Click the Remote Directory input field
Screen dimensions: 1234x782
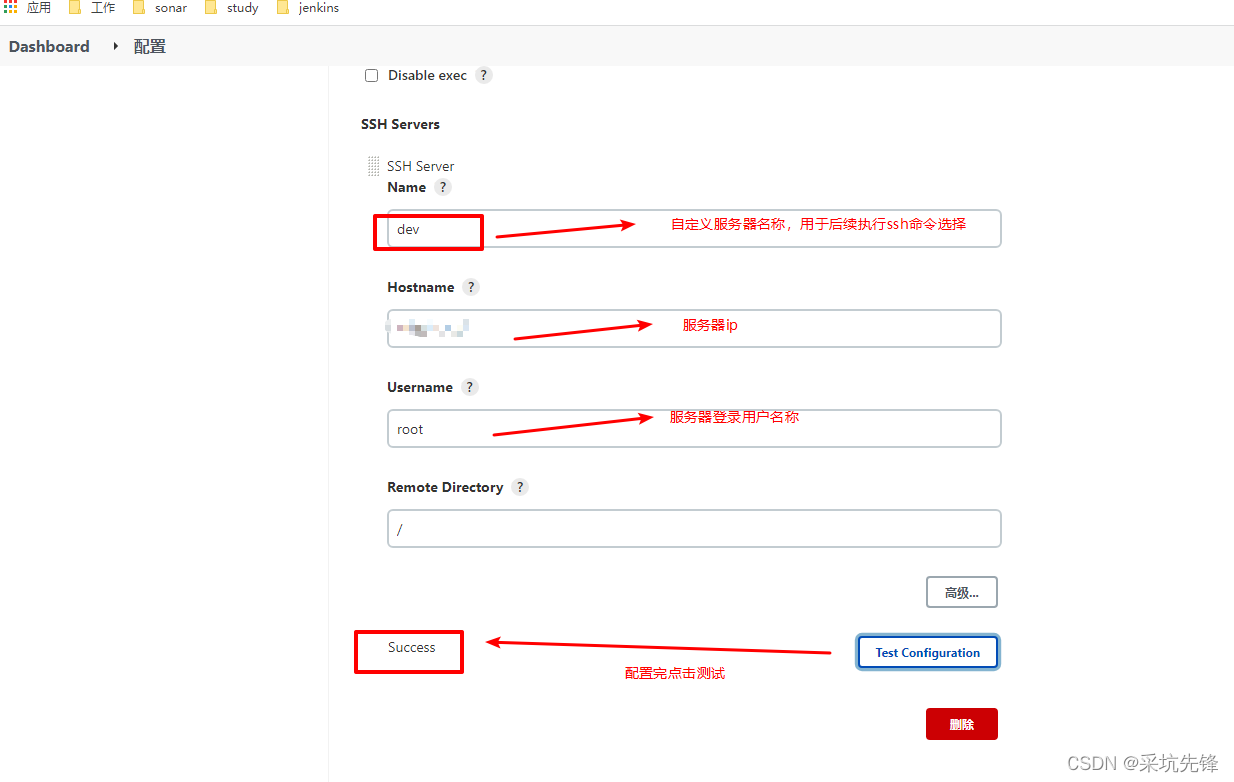click(694, 528)
